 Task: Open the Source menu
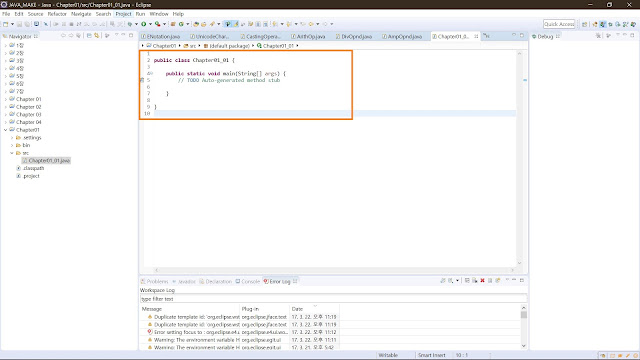(x=35, y=14)
